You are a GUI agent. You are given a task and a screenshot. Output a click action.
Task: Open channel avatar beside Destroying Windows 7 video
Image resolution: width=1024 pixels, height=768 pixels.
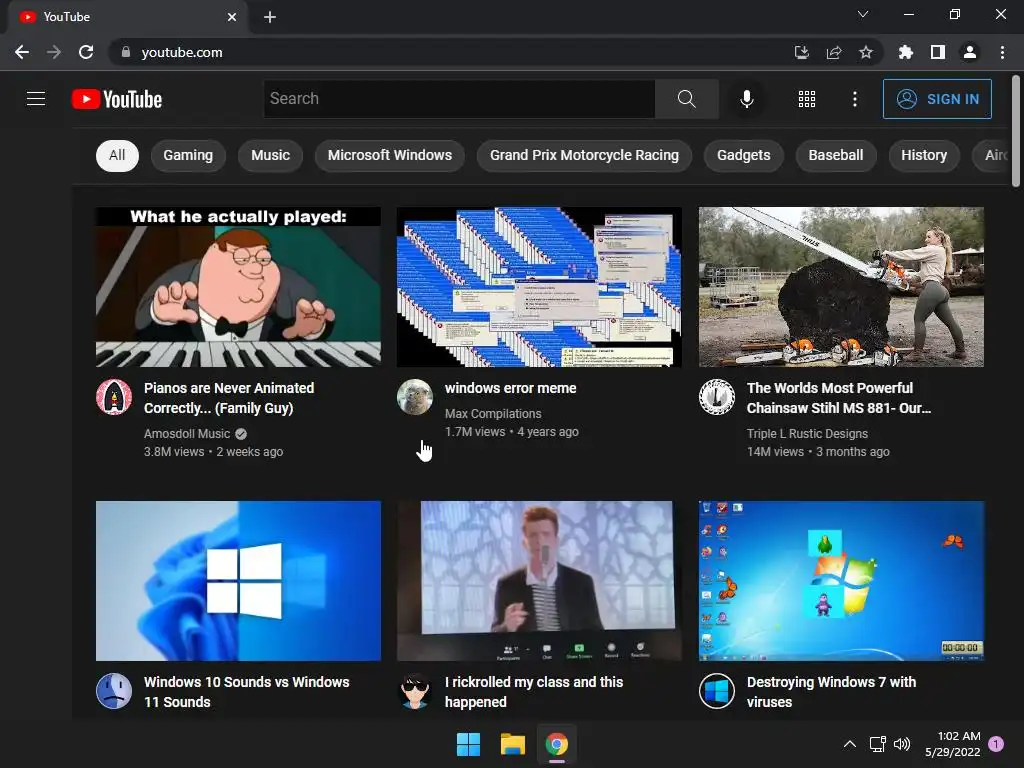[717, 691]
